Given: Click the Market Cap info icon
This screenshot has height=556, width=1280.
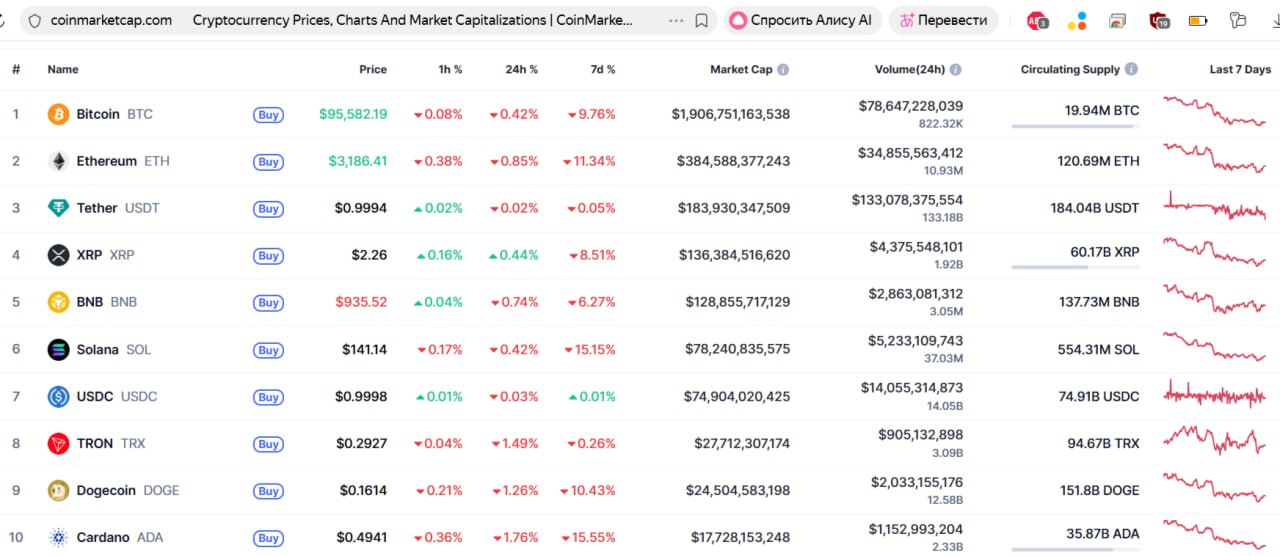Looking at the screenshot, I should pos(783,70).
